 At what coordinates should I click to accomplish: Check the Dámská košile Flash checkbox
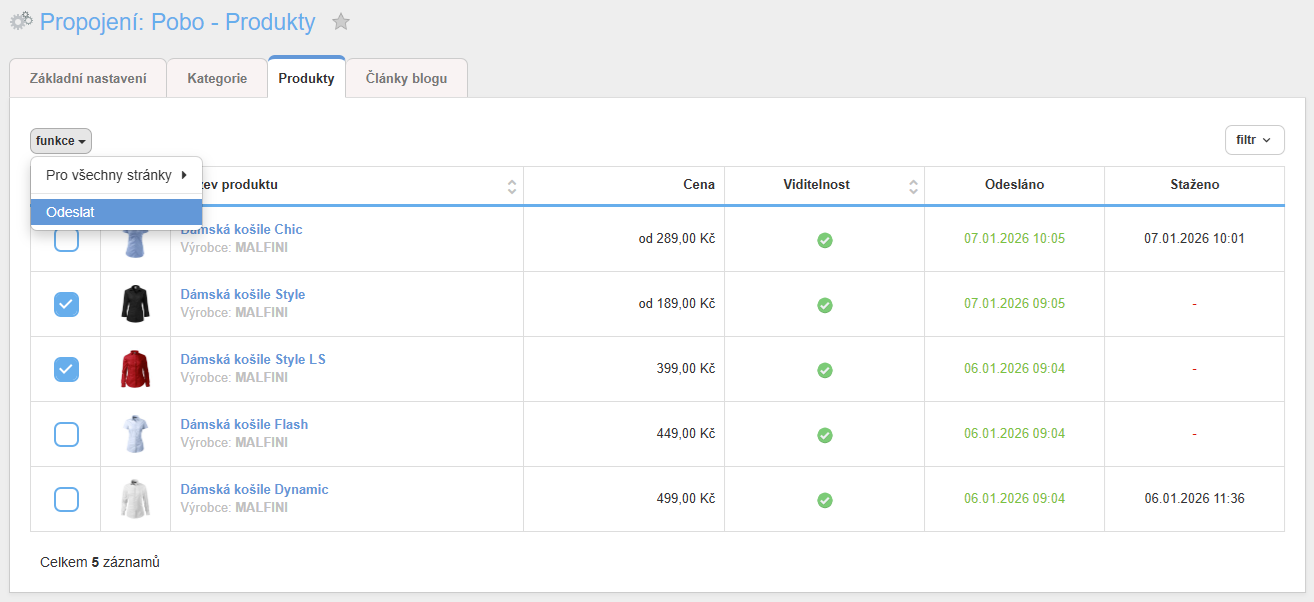click(66, 434)
